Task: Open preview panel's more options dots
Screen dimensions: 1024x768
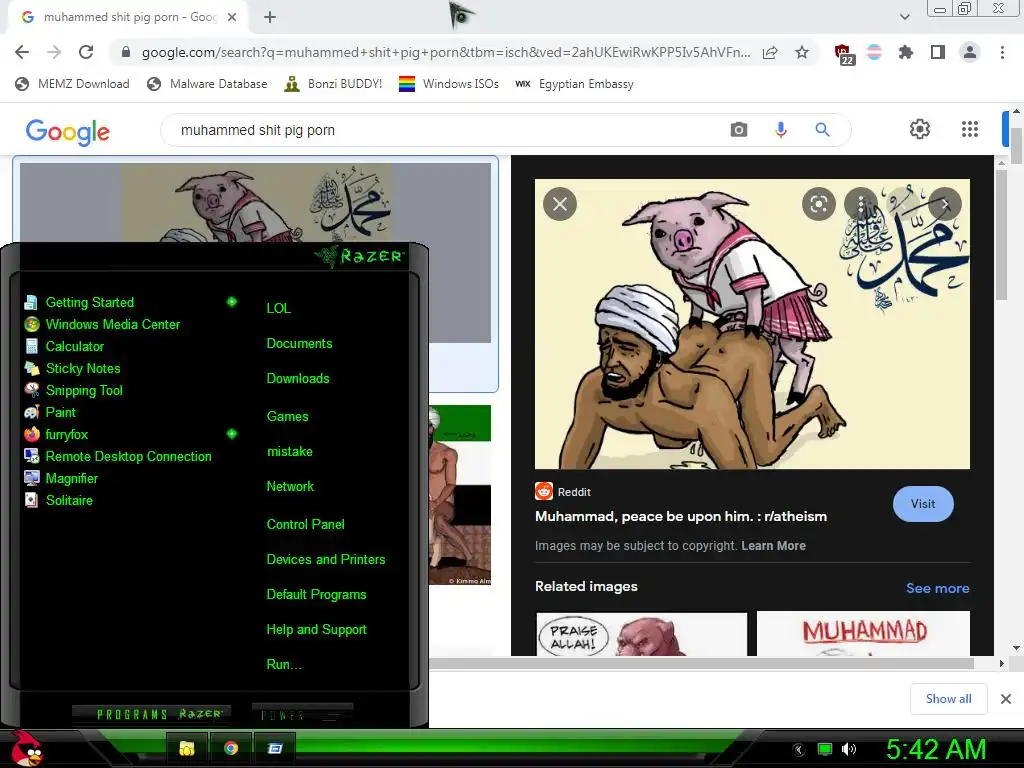Action: [861, 204]
